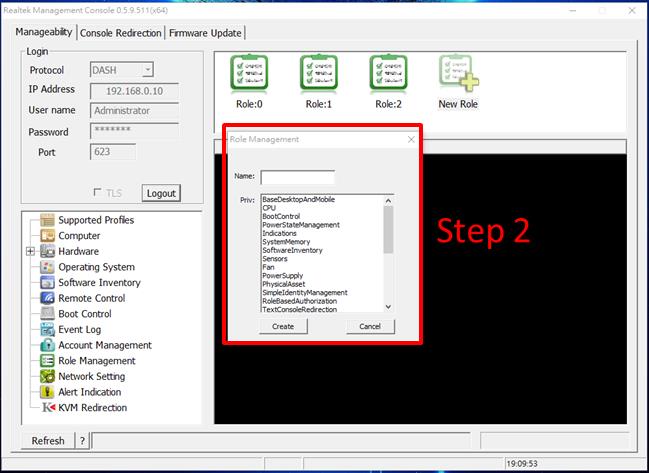The height and width of the screenshot is (473, 649).
Task: Select the Hardware tree icon
Action: 47,251
